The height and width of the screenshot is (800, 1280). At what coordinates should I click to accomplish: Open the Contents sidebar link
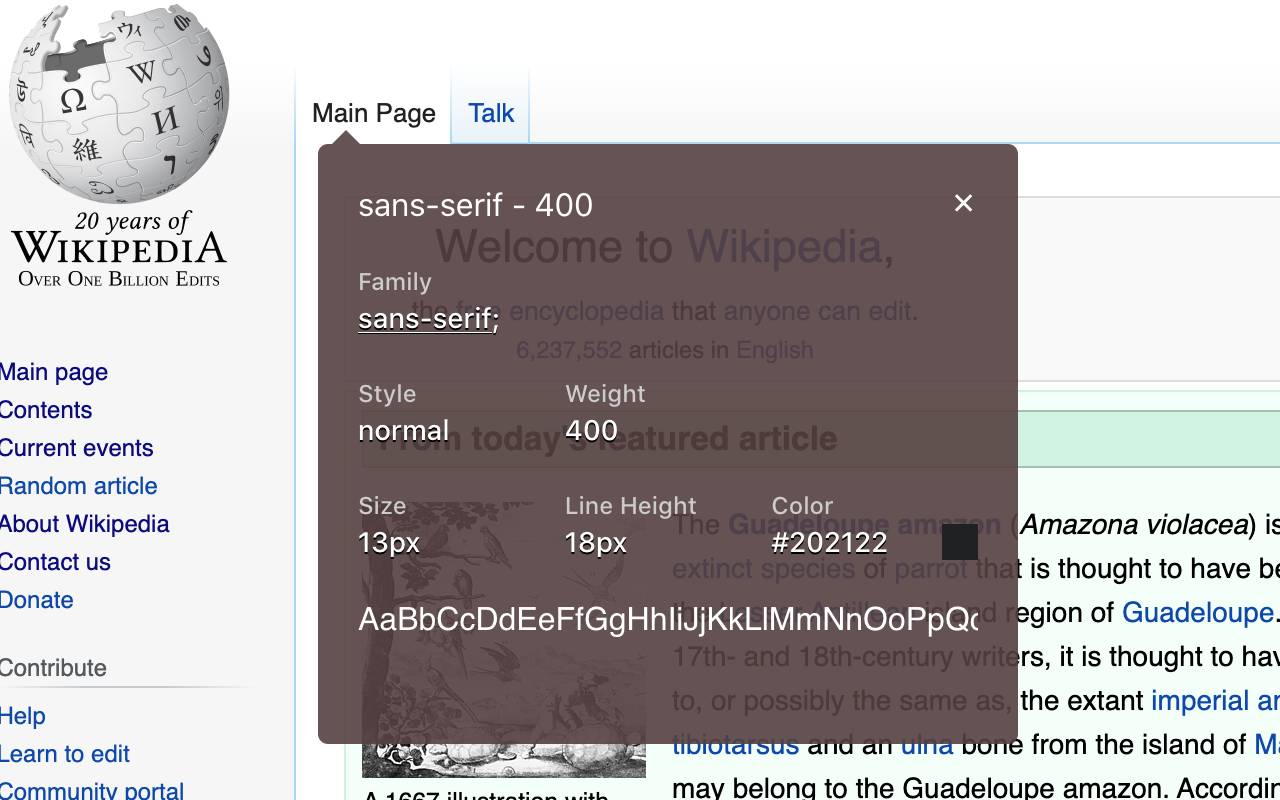pyautogui.click(x=46, y=409)
